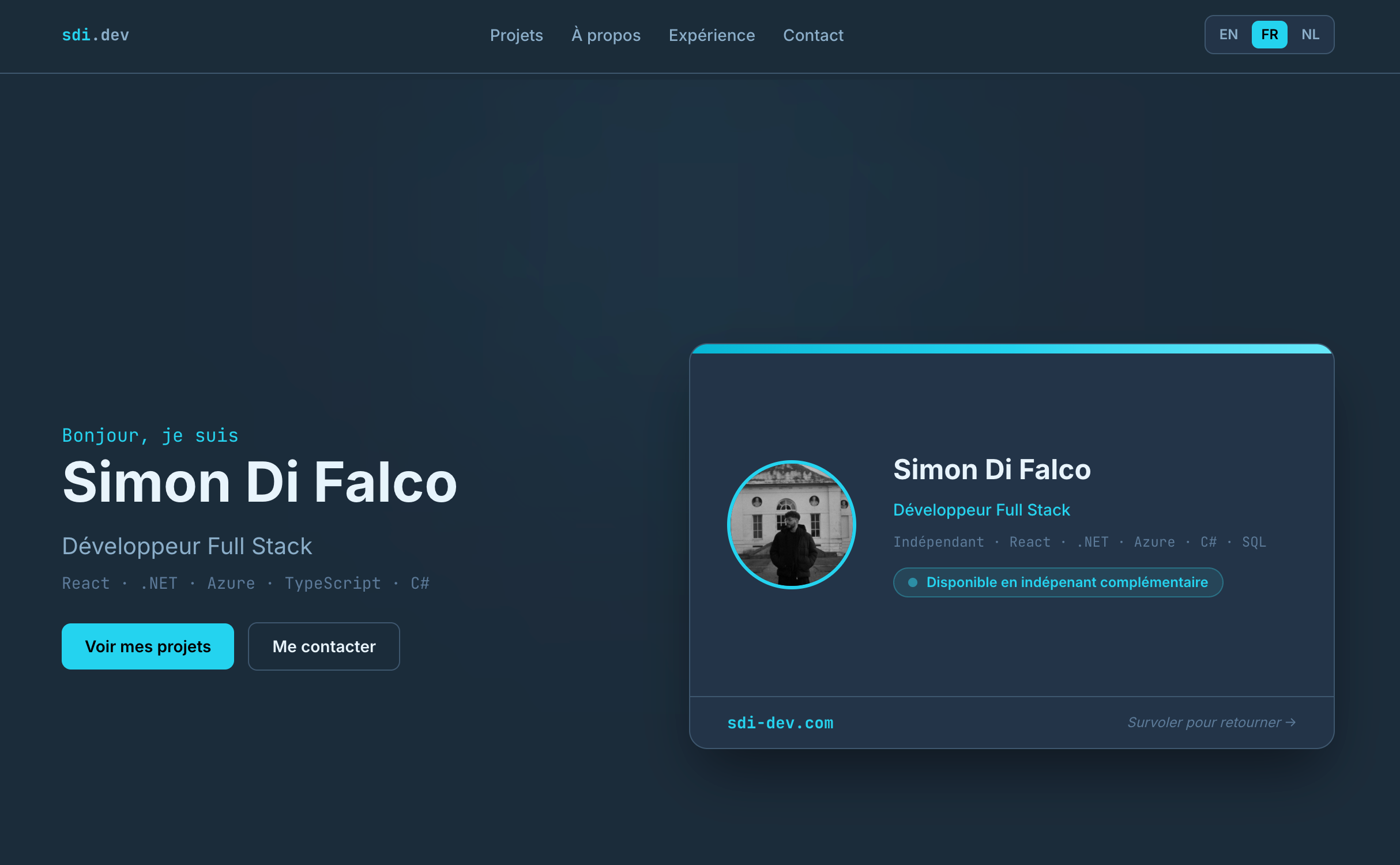Click the Simon Di Falco hero heading
This screenshot has height=865, width=1400.
tap(259, 482)
